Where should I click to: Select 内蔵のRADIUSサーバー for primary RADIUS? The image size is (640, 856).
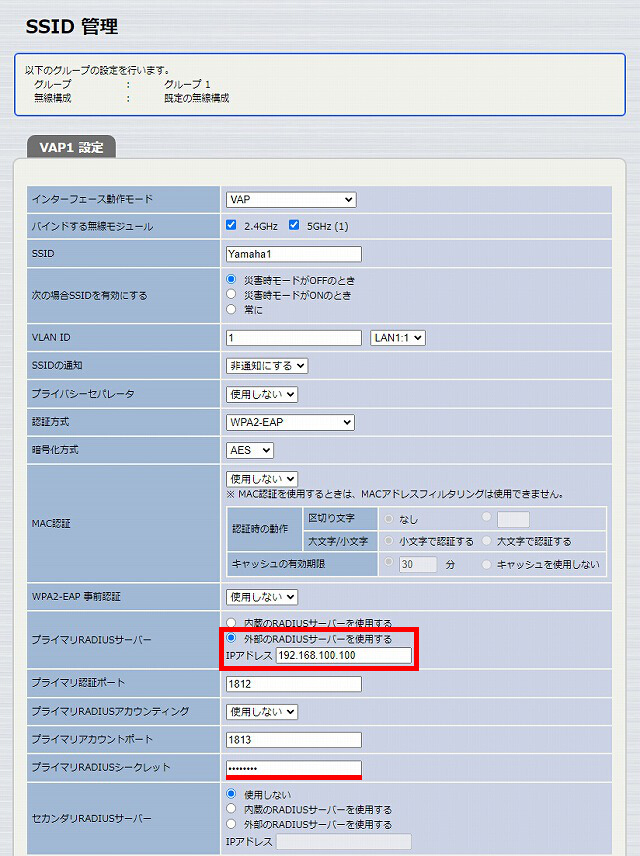click(x=231, y=623)
